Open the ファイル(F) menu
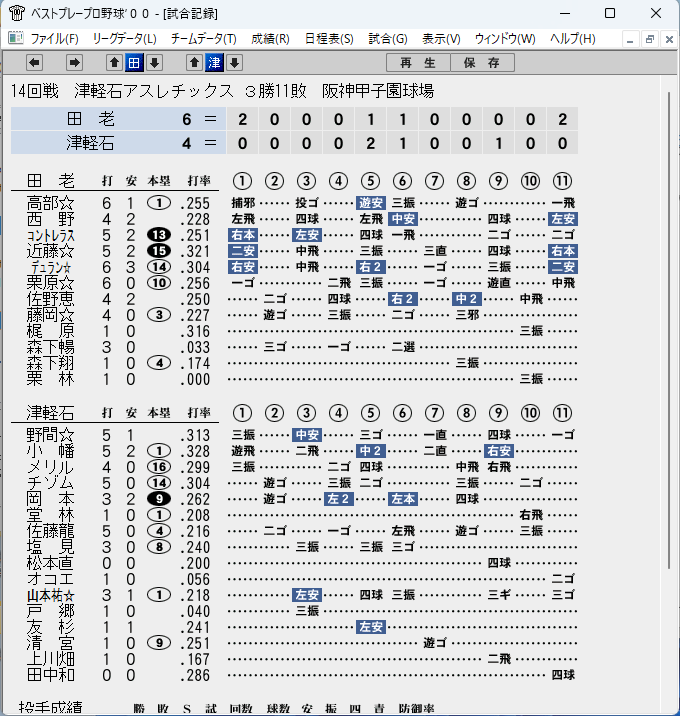680x716 pixels. pyautogui.click(x=54, y=39)
